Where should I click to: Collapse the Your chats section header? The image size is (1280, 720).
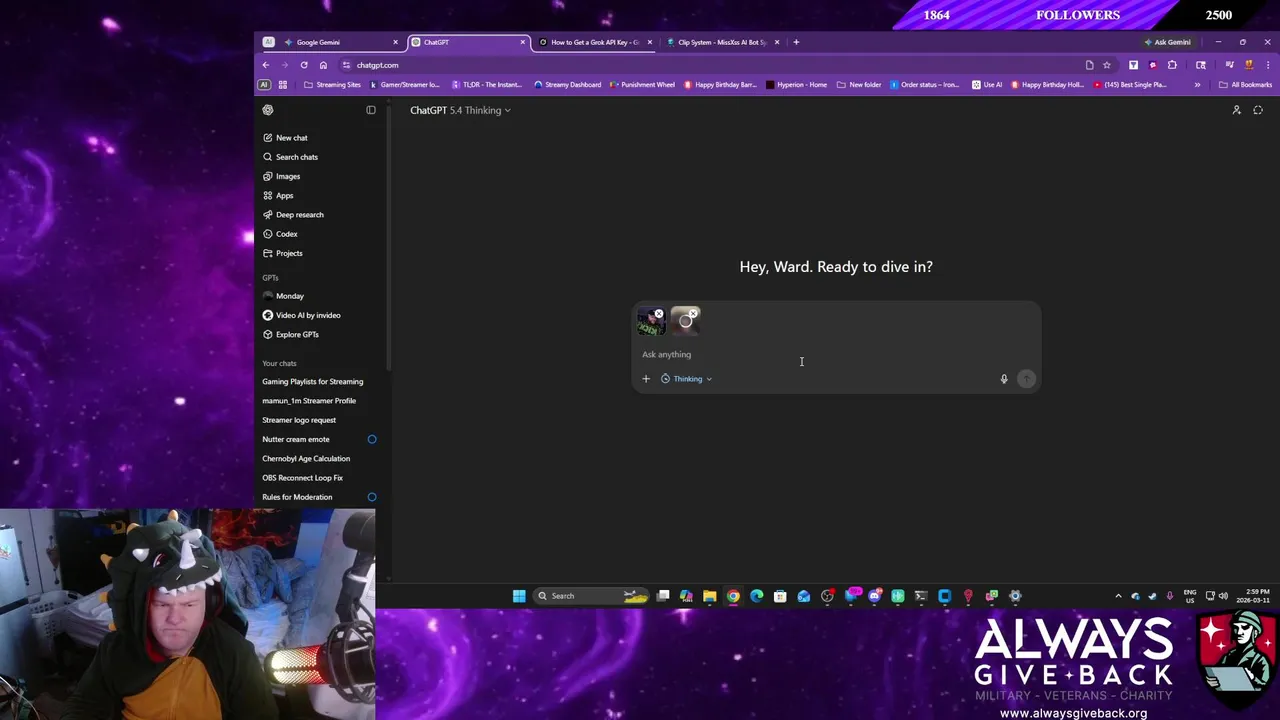click(279, 364)
